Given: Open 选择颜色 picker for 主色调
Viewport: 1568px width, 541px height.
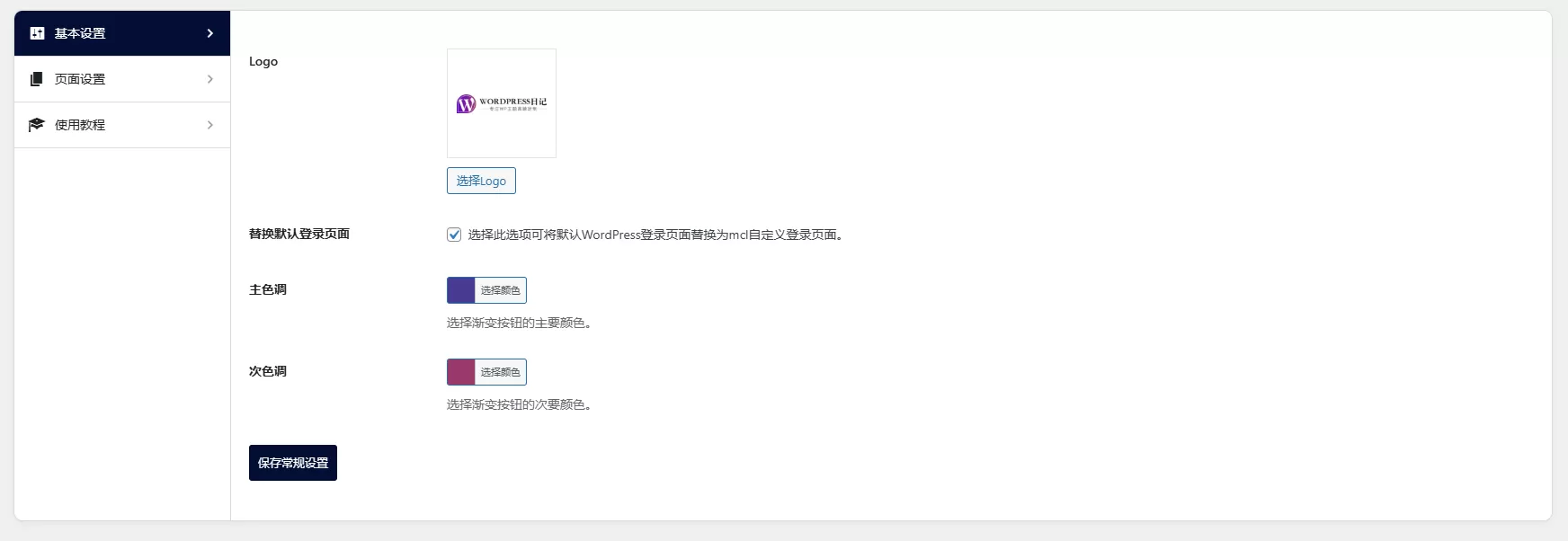Looking at the screenshot, I should [500, 290].
